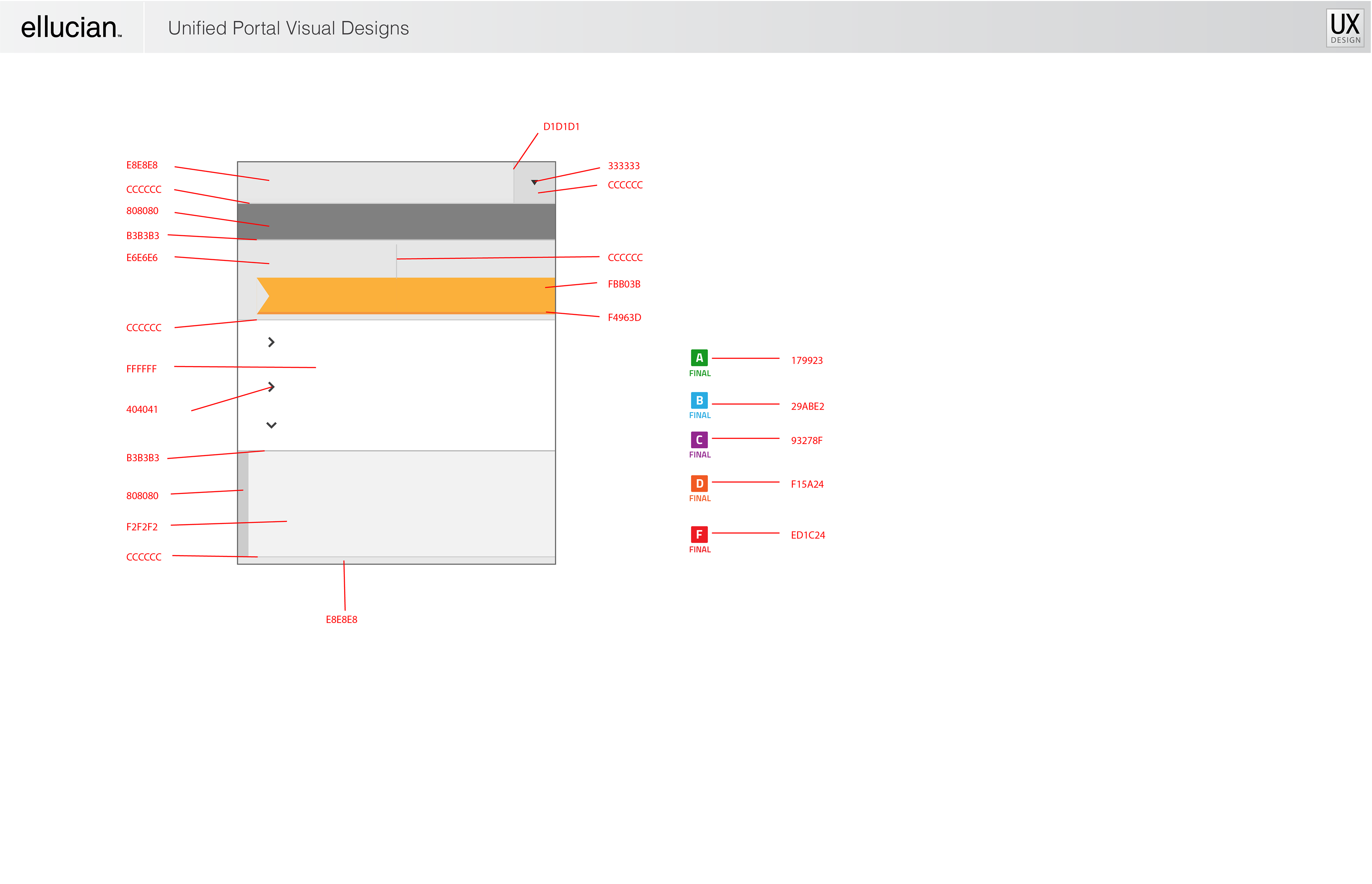This screenshot has height=884, width=1372.
Task: Click the purple "FINAL" text under badge C
Action: pyautogui.click(x=699, y=455)
